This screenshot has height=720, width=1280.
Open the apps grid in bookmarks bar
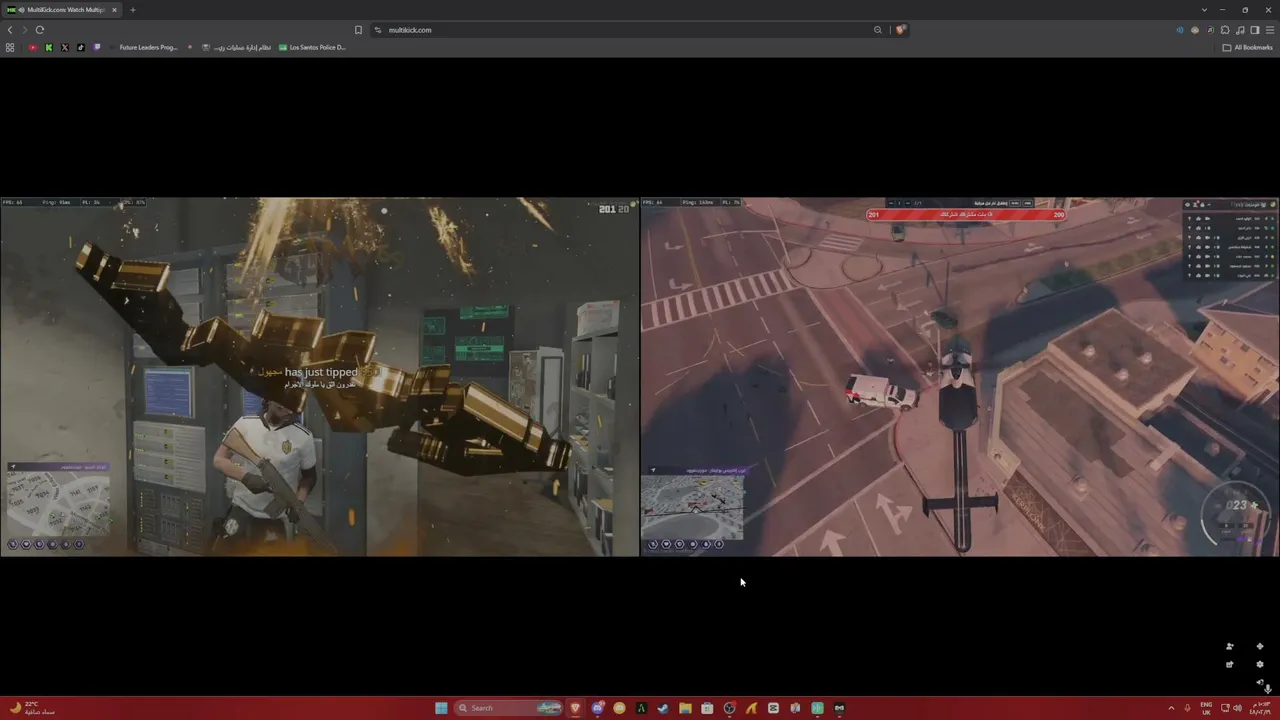pyautogui.click(x=10, y=47)
